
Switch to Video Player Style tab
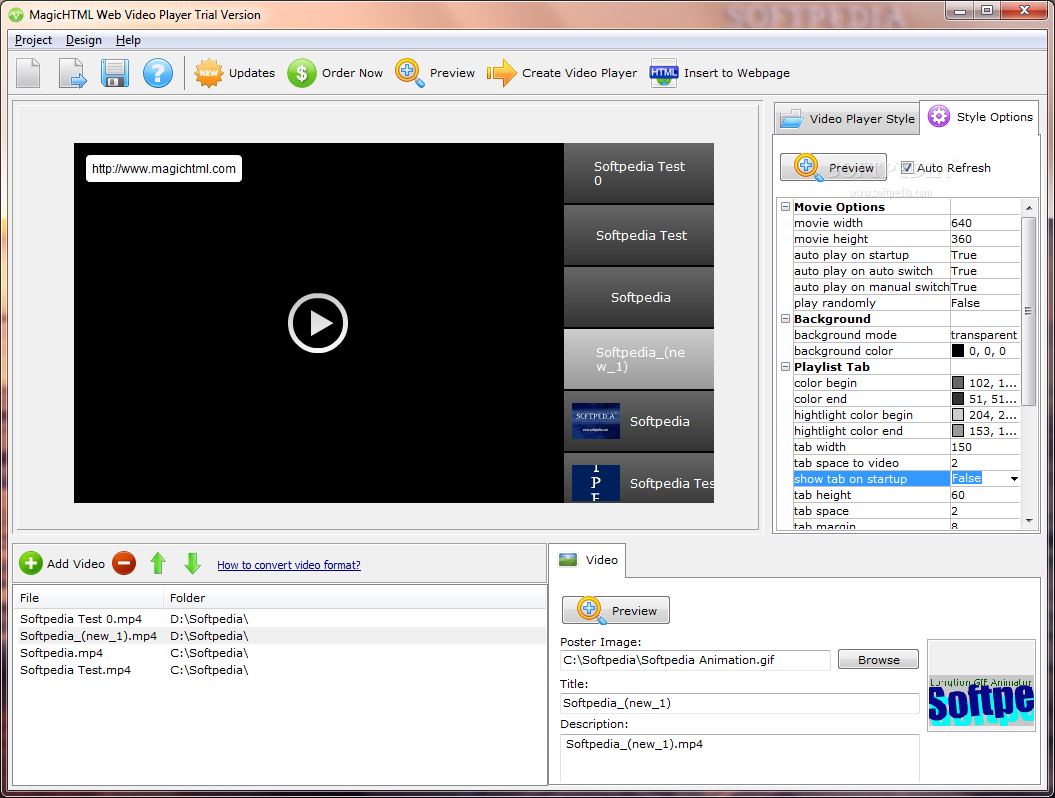[846, 119]
